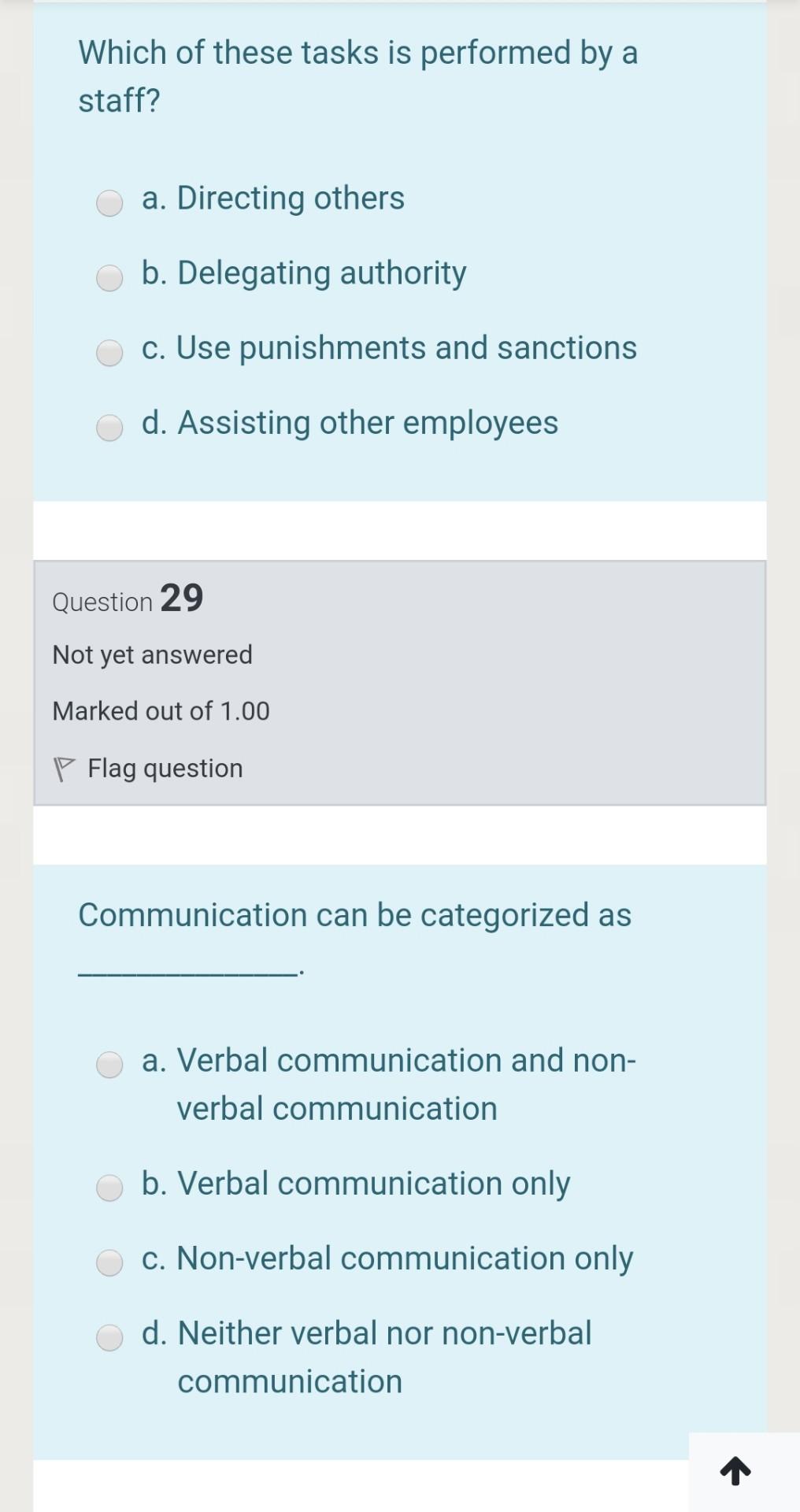Viewport: 800px width, 1512px height.
Task: Click the Marked out of 1.00 text
Action: click(x=161, y=711)
